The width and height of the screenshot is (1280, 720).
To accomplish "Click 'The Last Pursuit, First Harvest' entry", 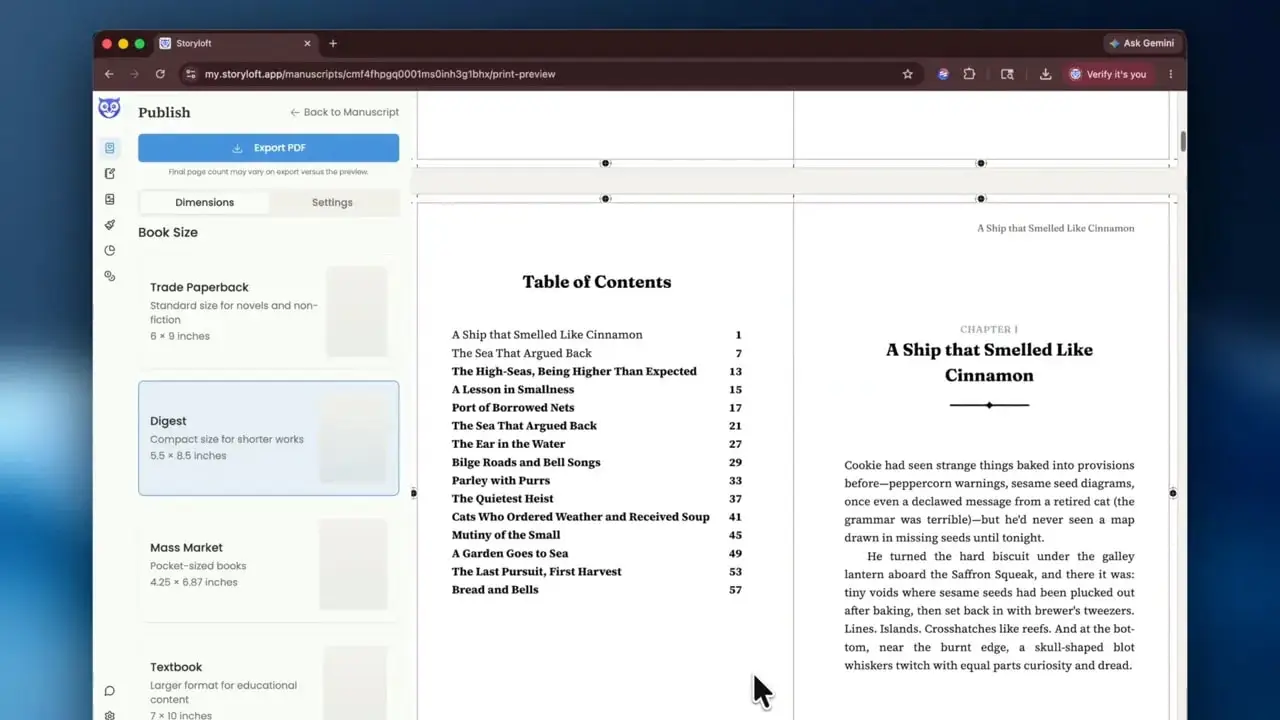I will pos(596,571).
